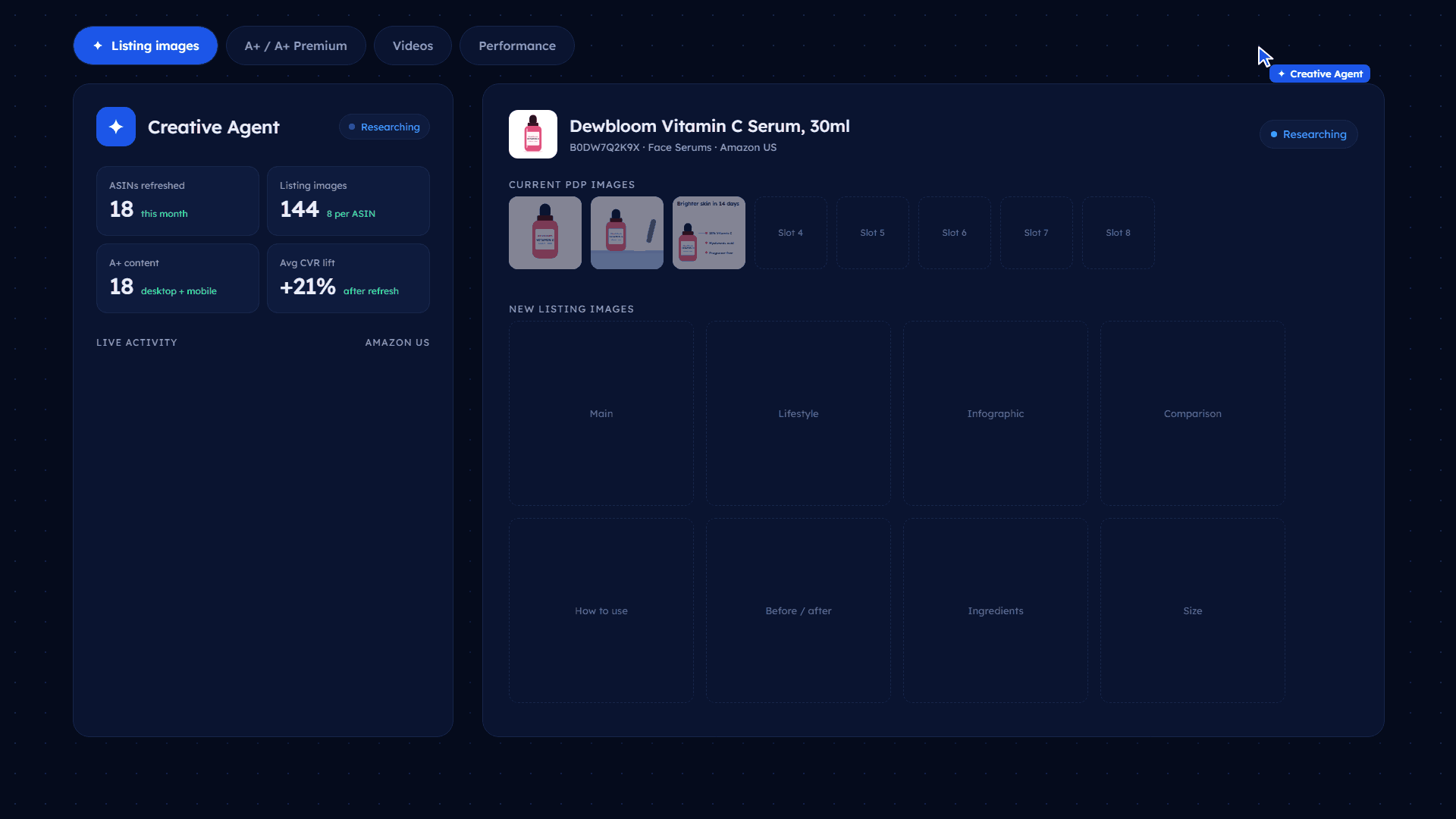Switch to the A+ / A+ Premium tab
1456x819 pixels.
[296, 45]
